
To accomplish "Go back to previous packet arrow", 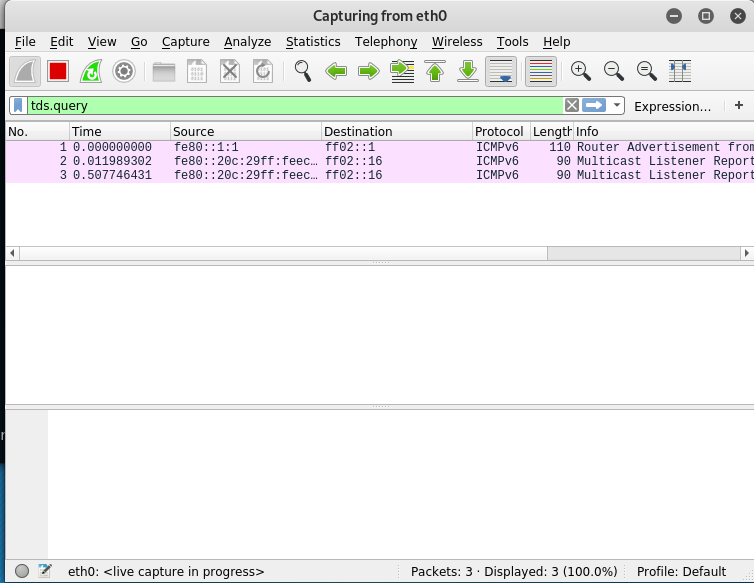I will pos(336,72).
